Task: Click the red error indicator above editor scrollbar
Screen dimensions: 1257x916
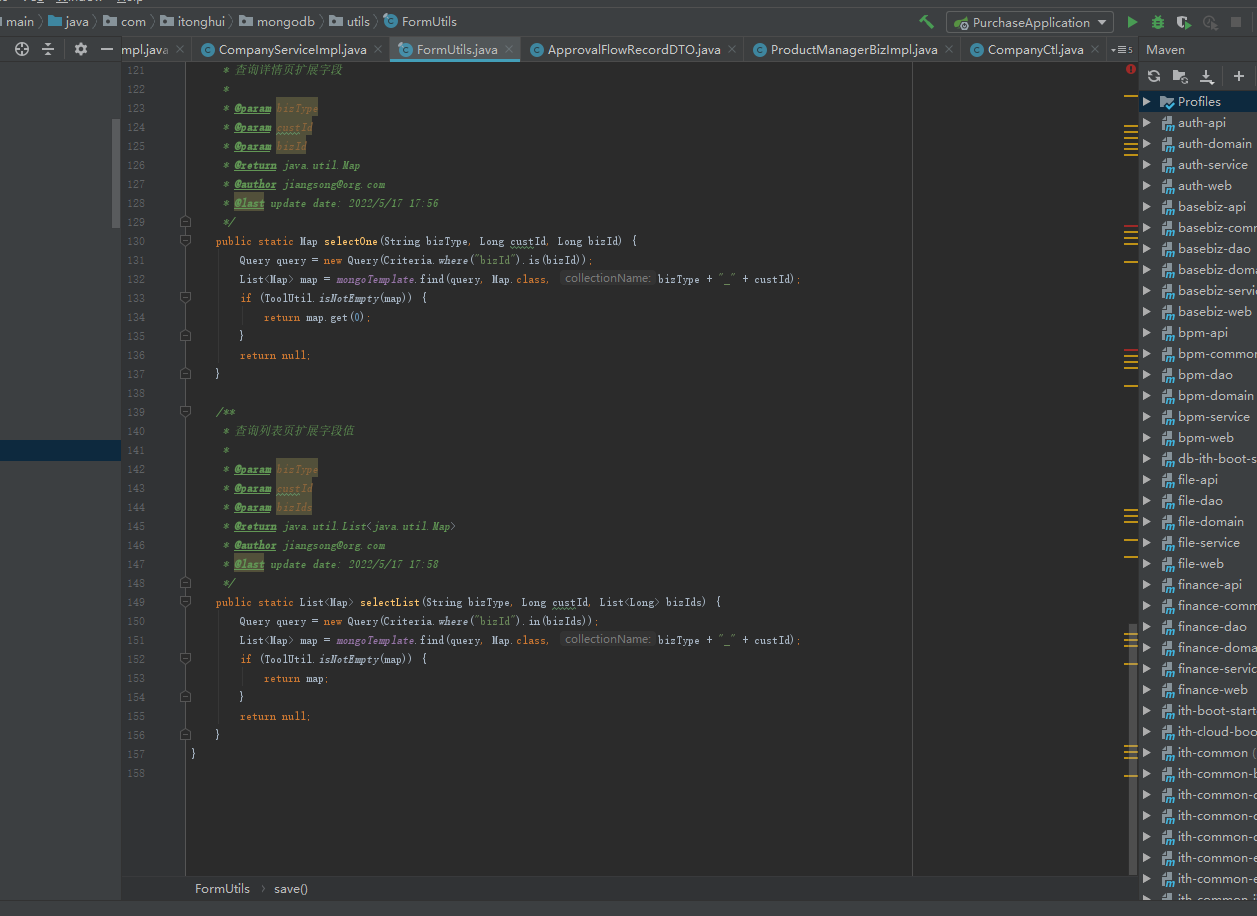Action: coord(1131,70)
